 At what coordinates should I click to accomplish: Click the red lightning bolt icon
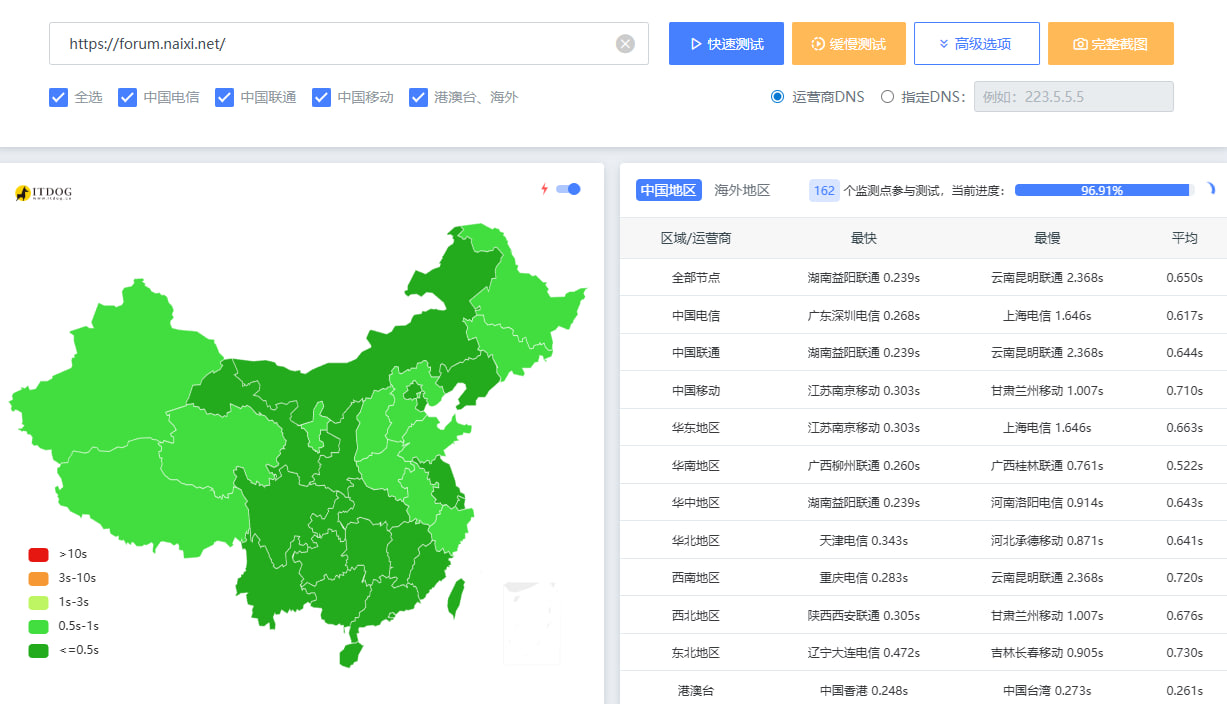[x=544, y=189]
